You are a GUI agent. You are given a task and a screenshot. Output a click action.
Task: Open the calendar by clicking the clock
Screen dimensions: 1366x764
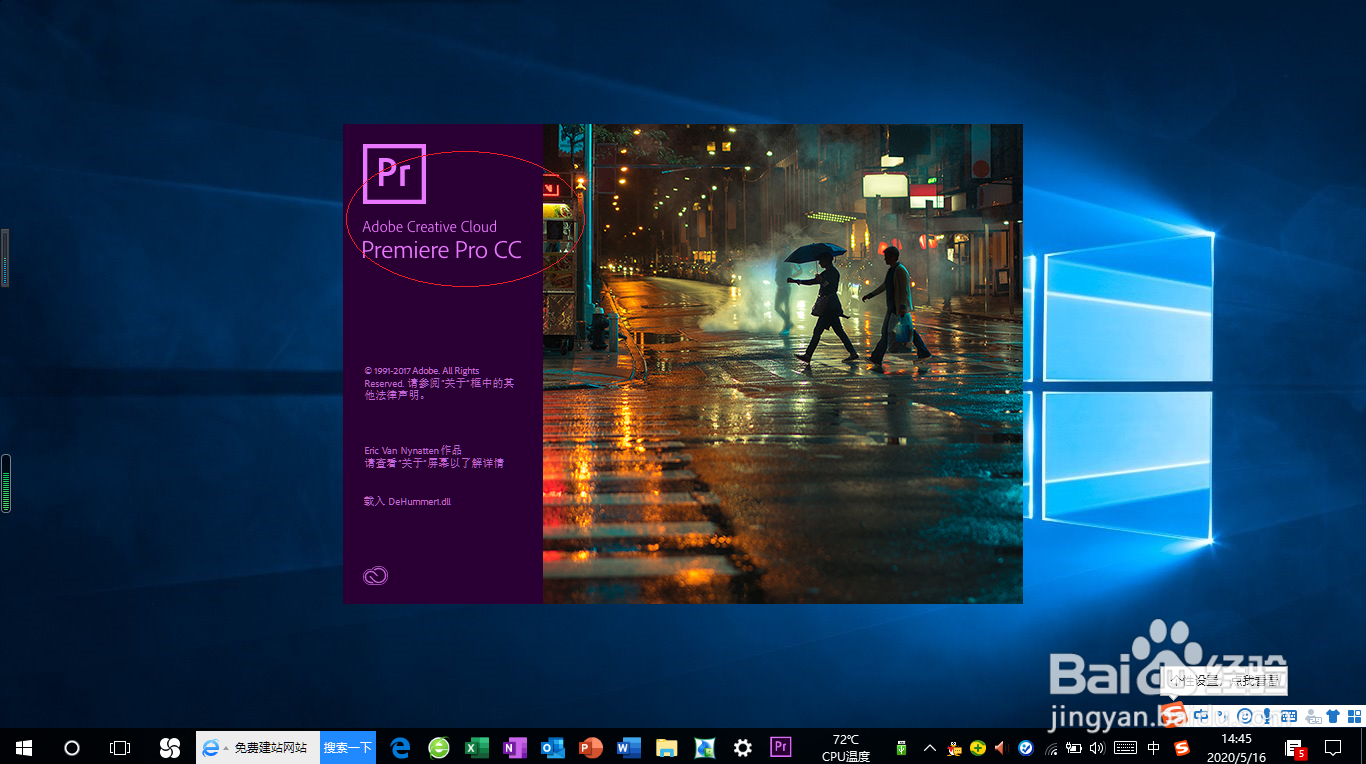(1237, 747)
